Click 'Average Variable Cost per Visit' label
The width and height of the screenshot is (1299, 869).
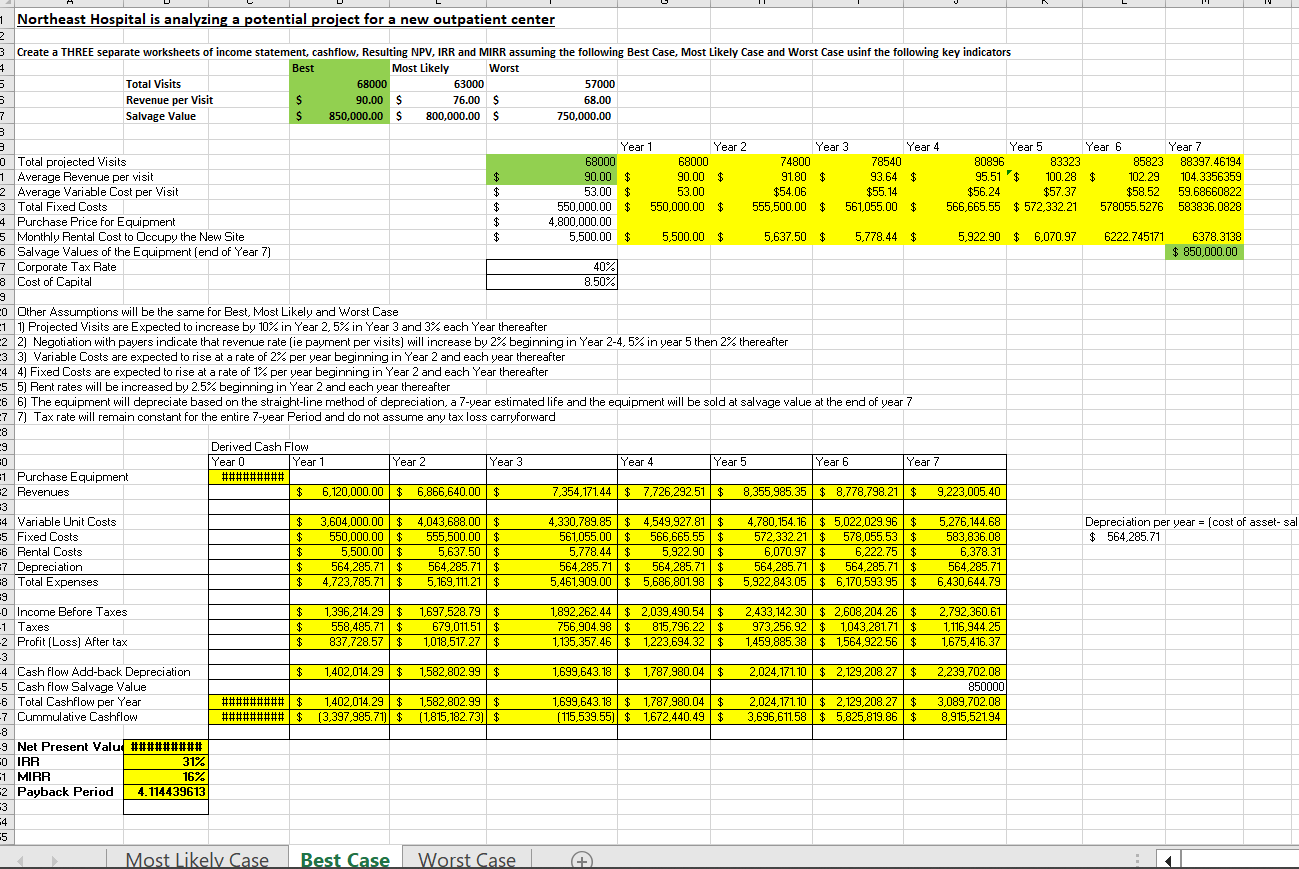(x=98, y=192)
